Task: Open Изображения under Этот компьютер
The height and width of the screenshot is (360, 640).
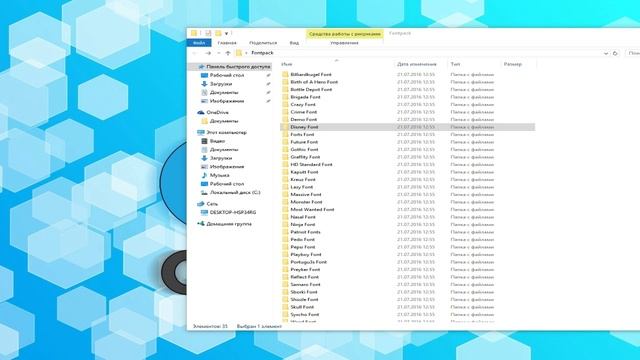Action: coord(227,167)
